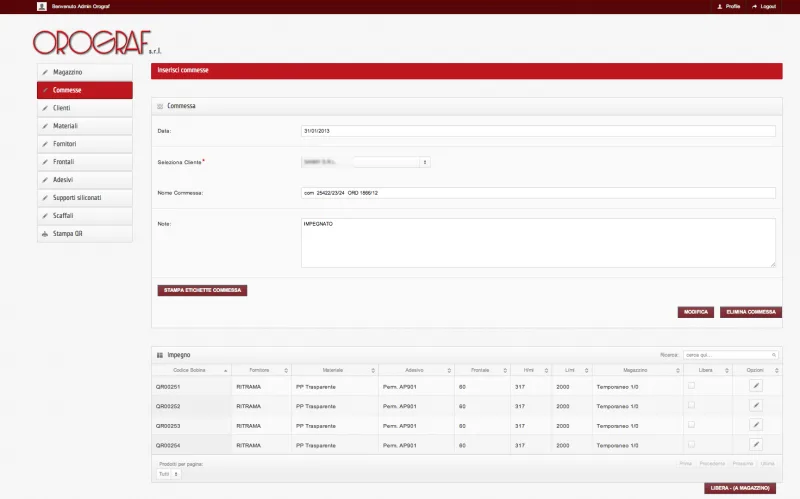Sort table by Magazzino column
This screenshot has width=800, height=499.
[637, 370]
